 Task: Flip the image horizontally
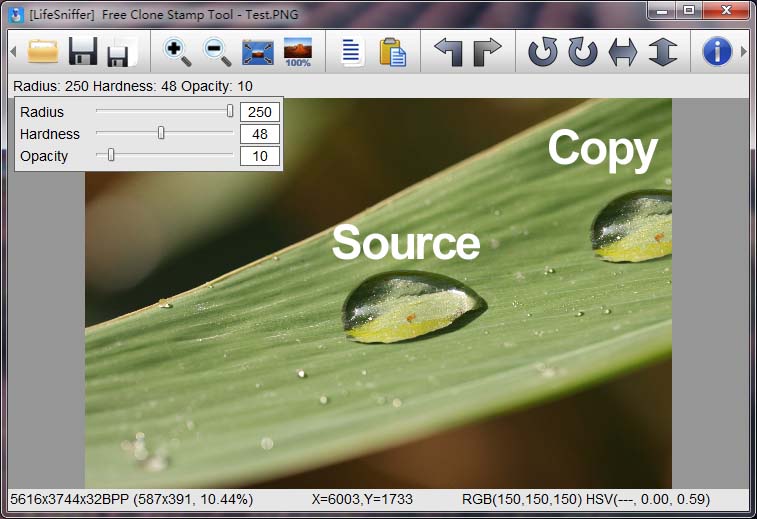point(623,52)
